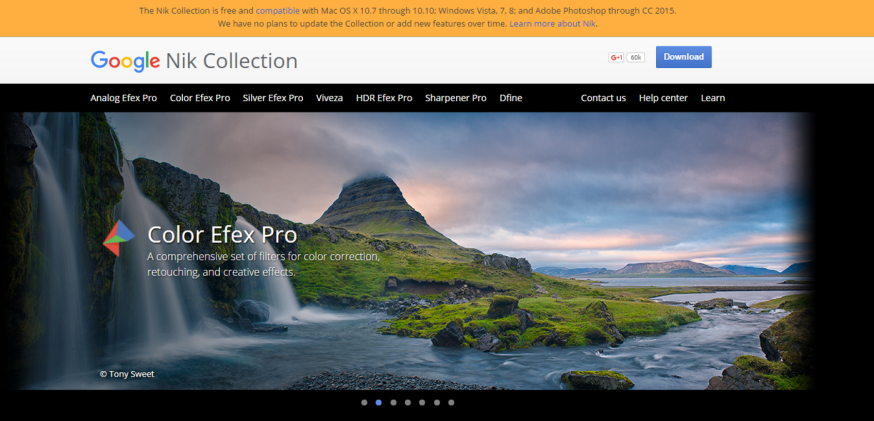The image size is (874, 421).
Task: Navigate to Sharpener Pro
Action: pyautogui.click(x=456, y=98)
